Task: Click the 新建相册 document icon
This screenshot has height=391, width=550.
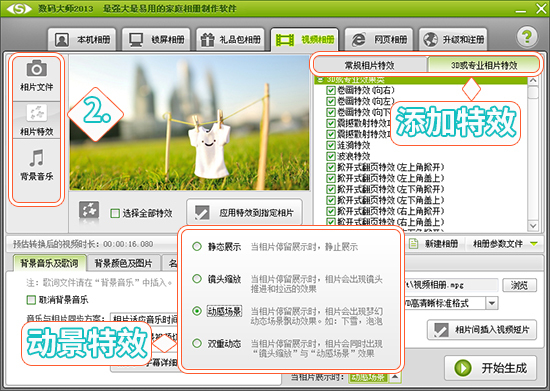Action: pyautogui.click(x=414, y=243)
